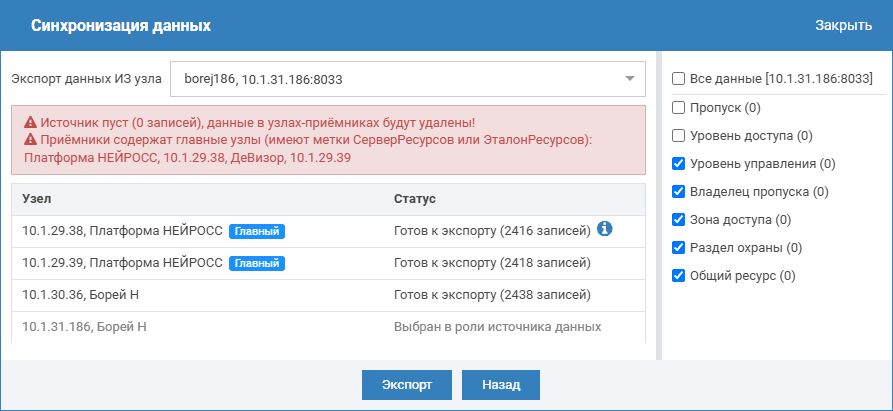Click the info icon beside 2416 записей
The width and height of the screenshot is (893, 411).
coord(605,229)
